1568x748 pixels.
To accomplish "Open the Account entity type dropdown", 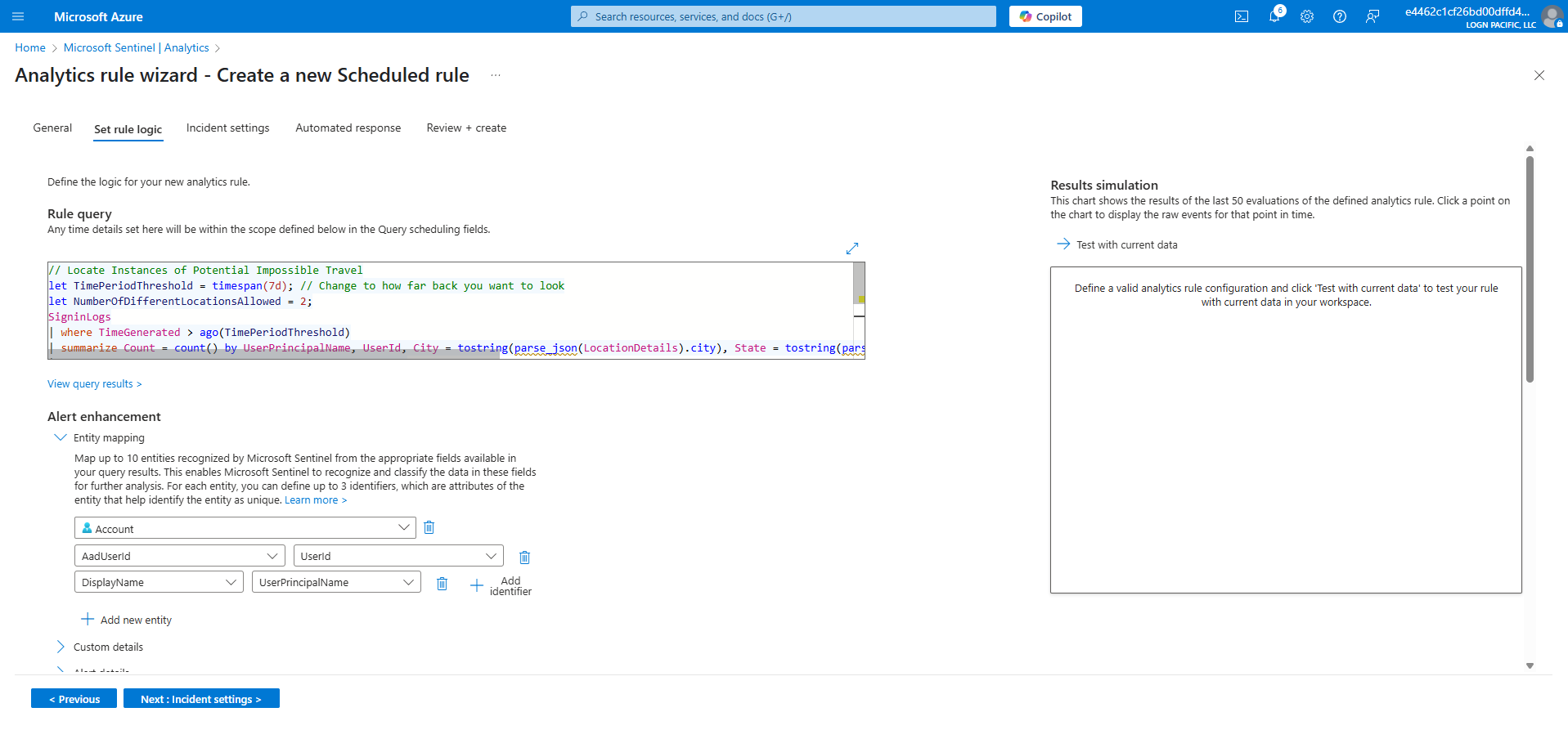I will click(x=245, y=528).
